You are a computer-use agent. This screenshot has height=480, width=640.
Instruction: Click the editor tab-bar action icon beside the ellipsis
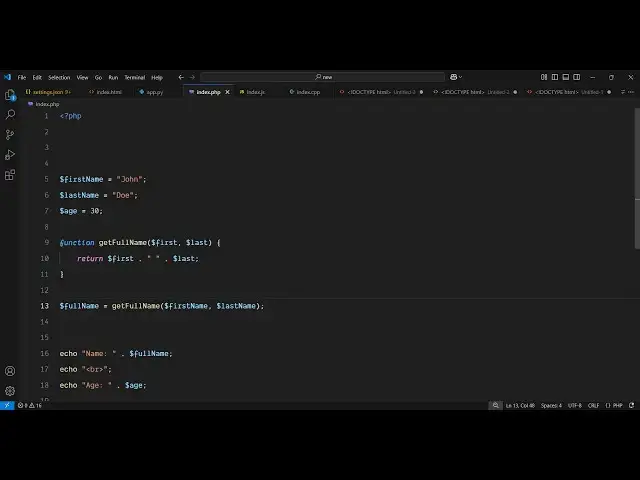623,92
